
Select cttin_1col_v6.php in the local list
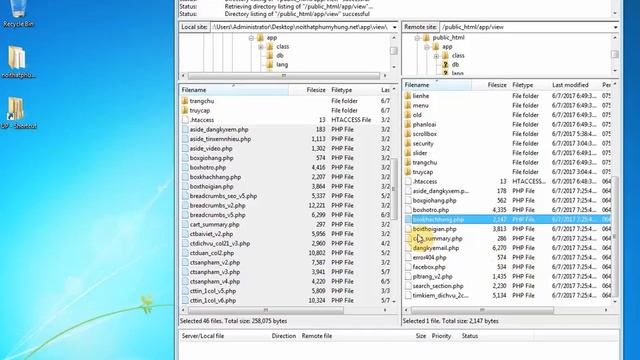(213, 300)
